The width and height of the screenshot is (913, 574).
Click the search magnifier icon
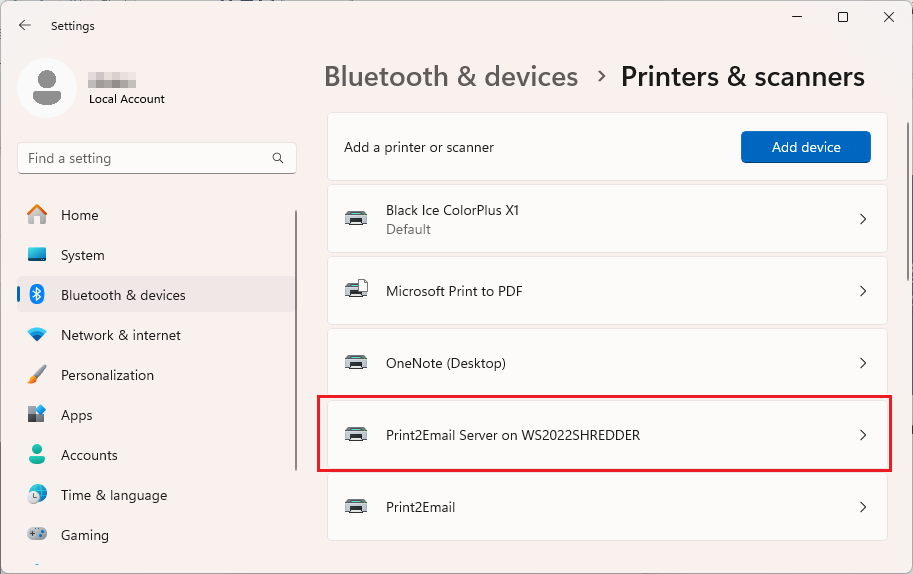point(278,158)
